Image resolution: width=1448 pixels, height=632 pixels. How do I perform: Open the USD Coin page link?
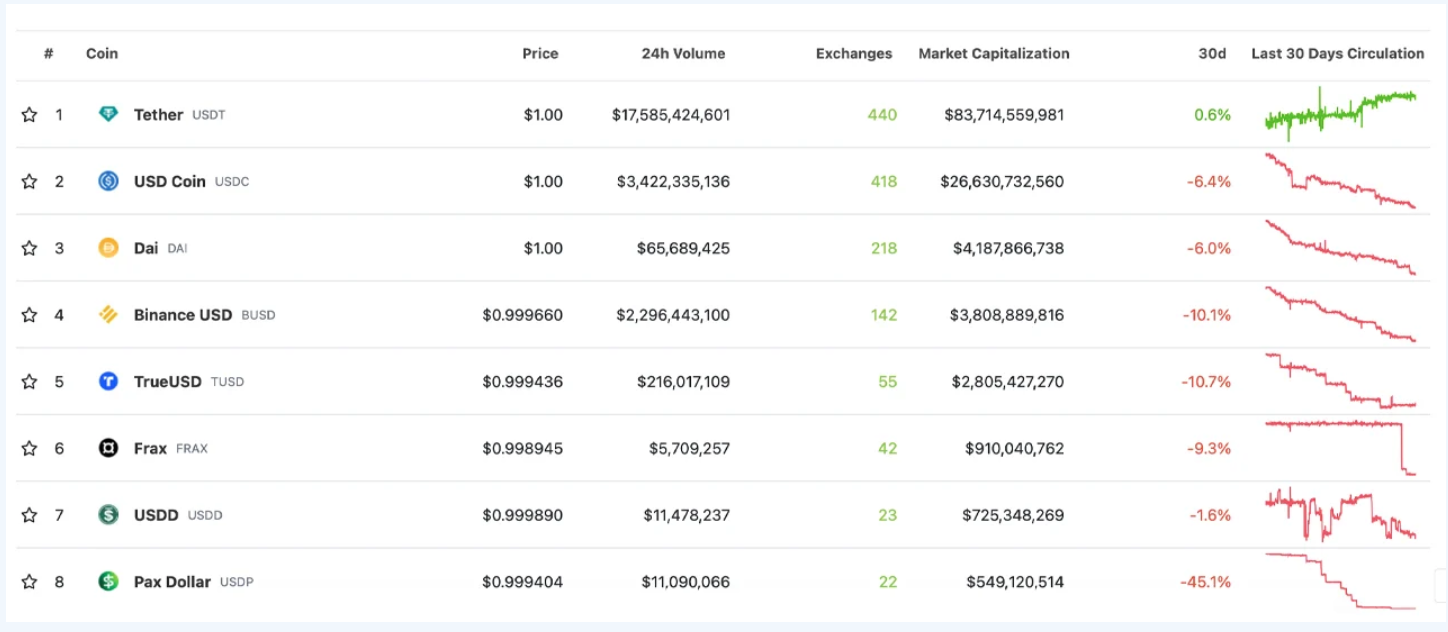tap(170, 182)
